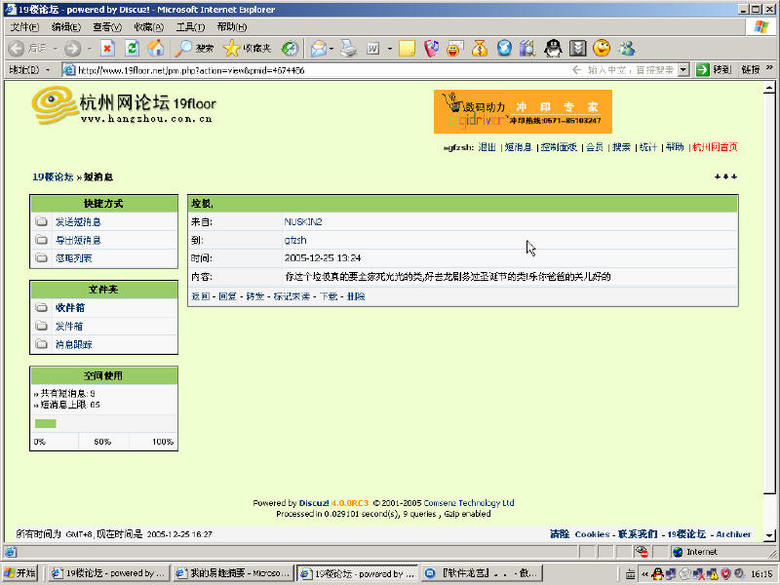
Task: Click the 转到 Go button
Action: click(715, 70)
